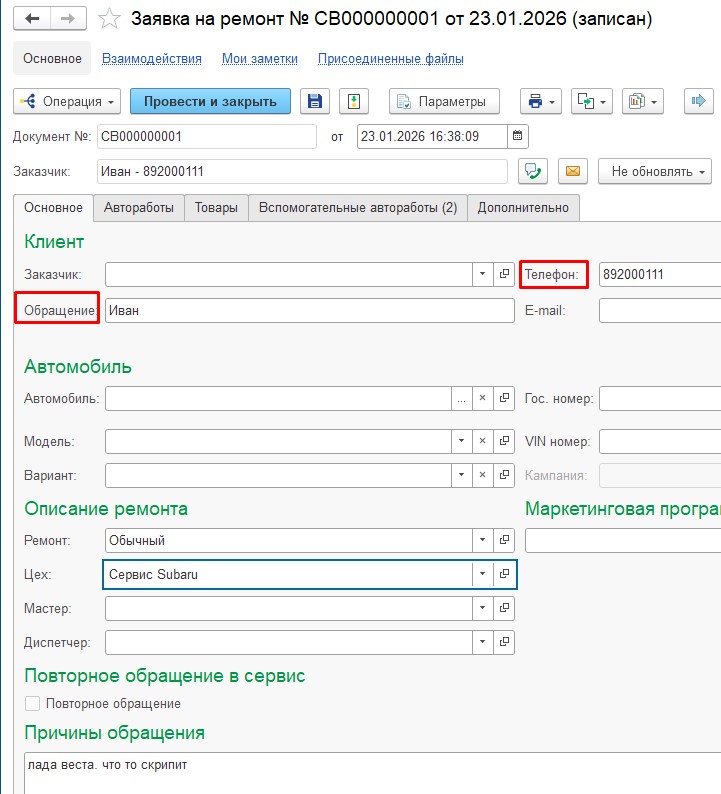Click the VIN номер input field
Screen dimensions: 721x794
[660, 441]
